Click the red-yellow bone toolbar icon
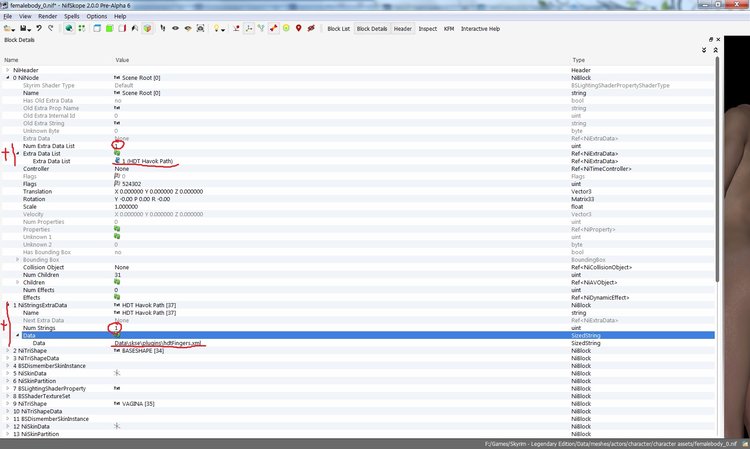 coord(274,29)
